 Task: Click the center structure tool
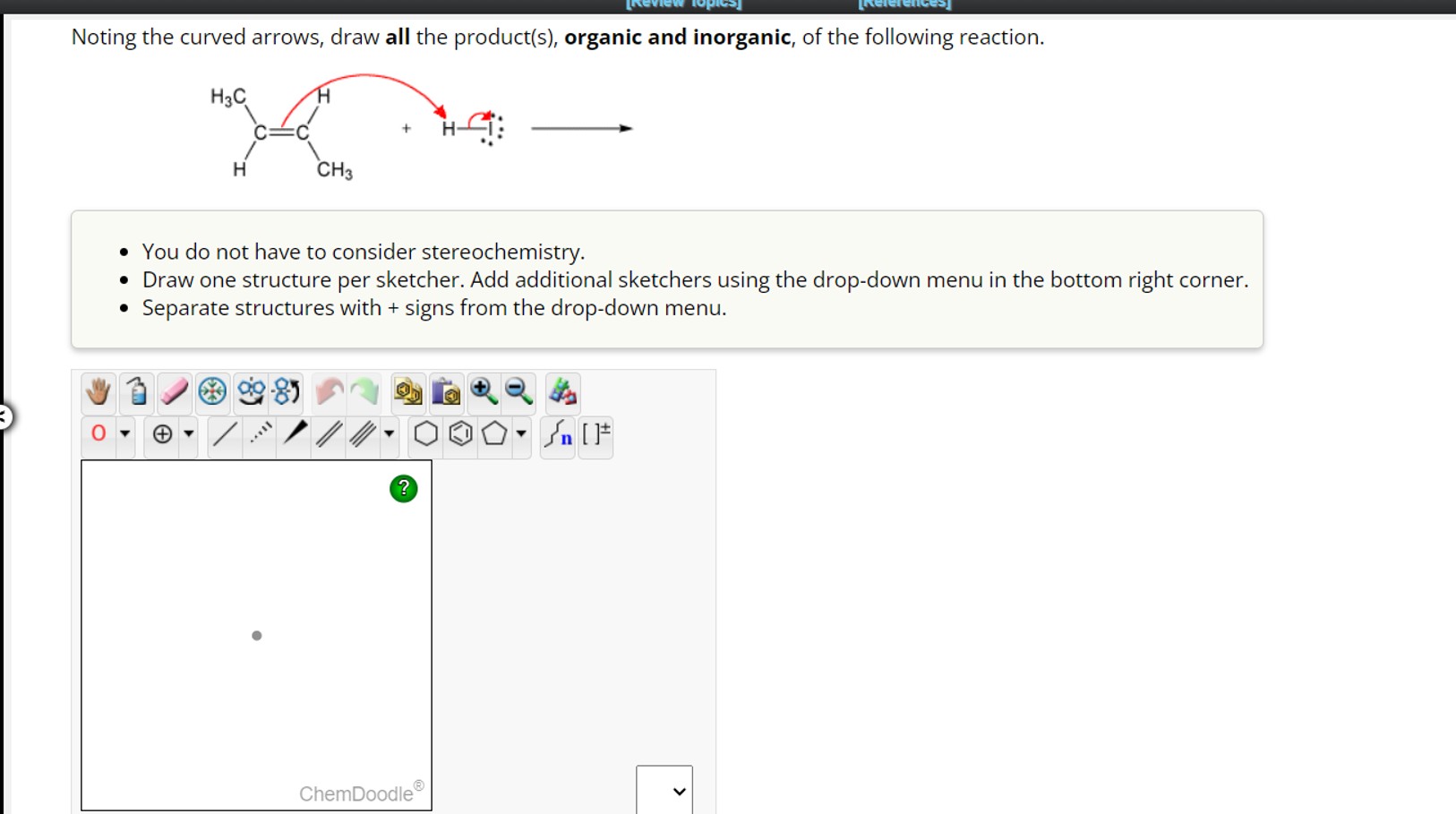point(212,392)
